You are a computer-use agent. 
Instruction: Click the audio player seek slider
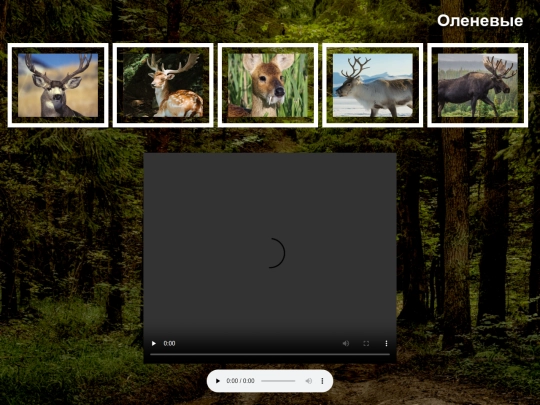pos(278,381)
